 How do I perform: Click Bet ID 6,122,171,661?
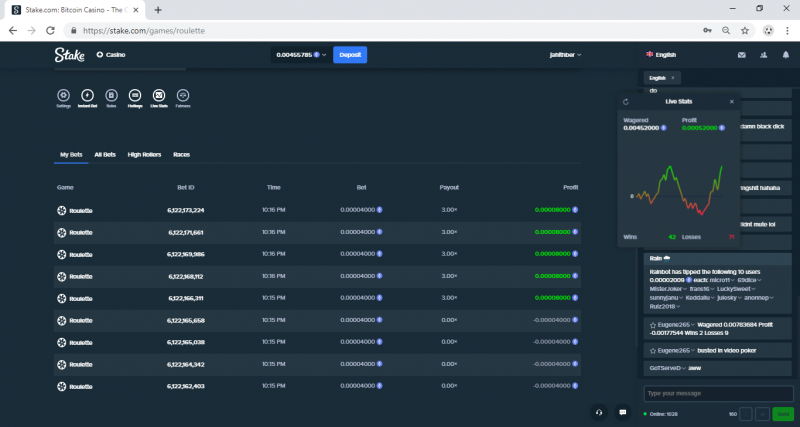tap(186, 232)
